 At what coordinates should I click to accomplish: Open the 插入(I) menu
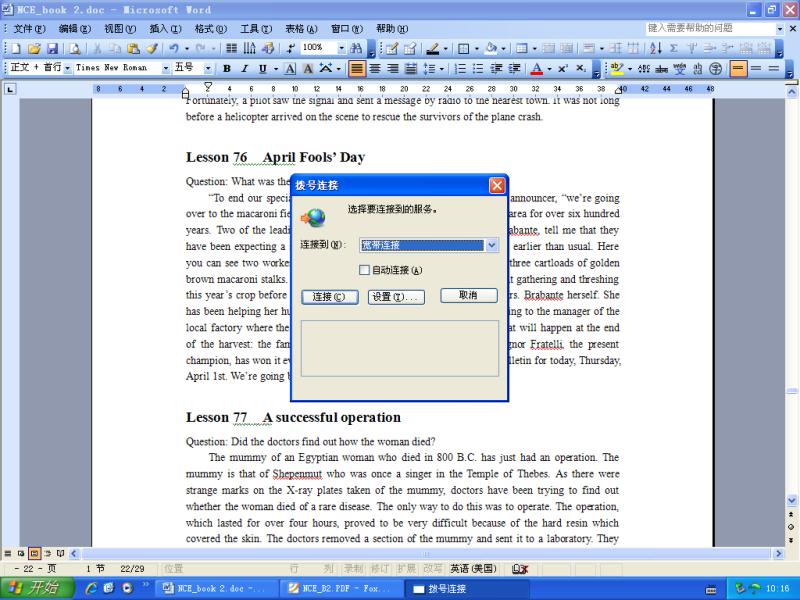click(165, 29)
